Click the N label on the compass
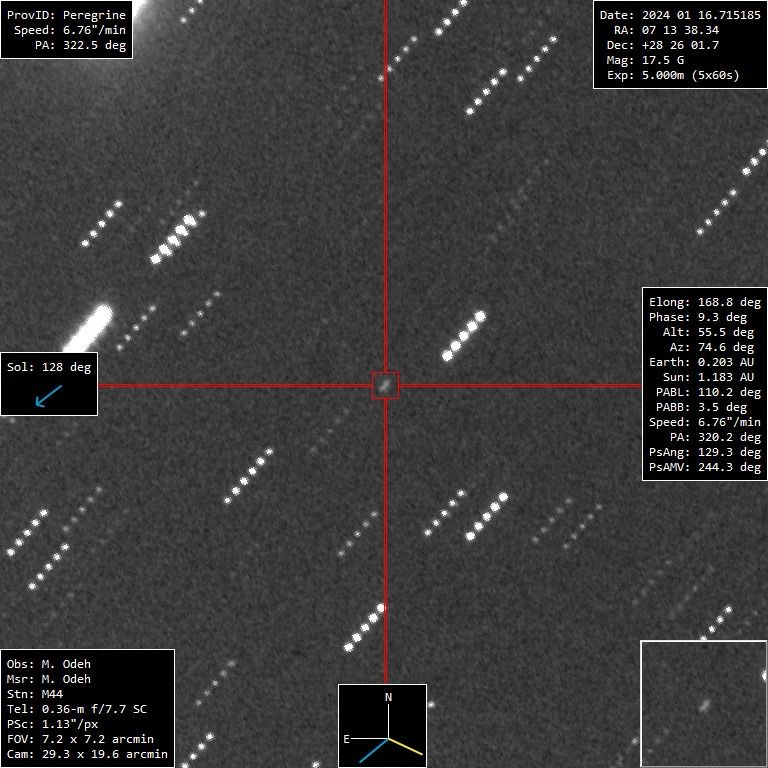This screenshot has width=768, height=768. point(388,697)
